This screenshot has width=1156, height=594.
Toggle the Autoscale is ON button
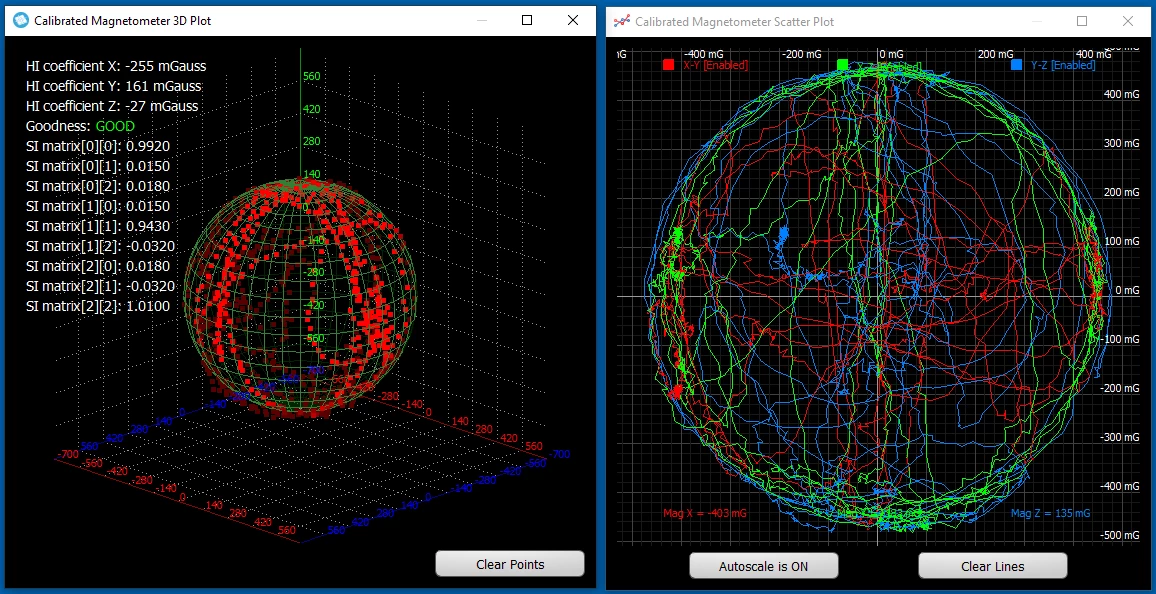point(764,567)
